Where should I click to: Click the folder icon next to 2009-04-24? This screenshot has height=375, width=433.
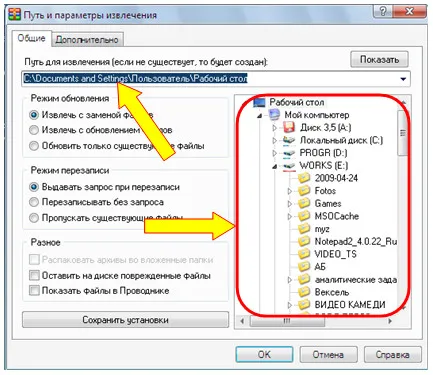(304, 178)
